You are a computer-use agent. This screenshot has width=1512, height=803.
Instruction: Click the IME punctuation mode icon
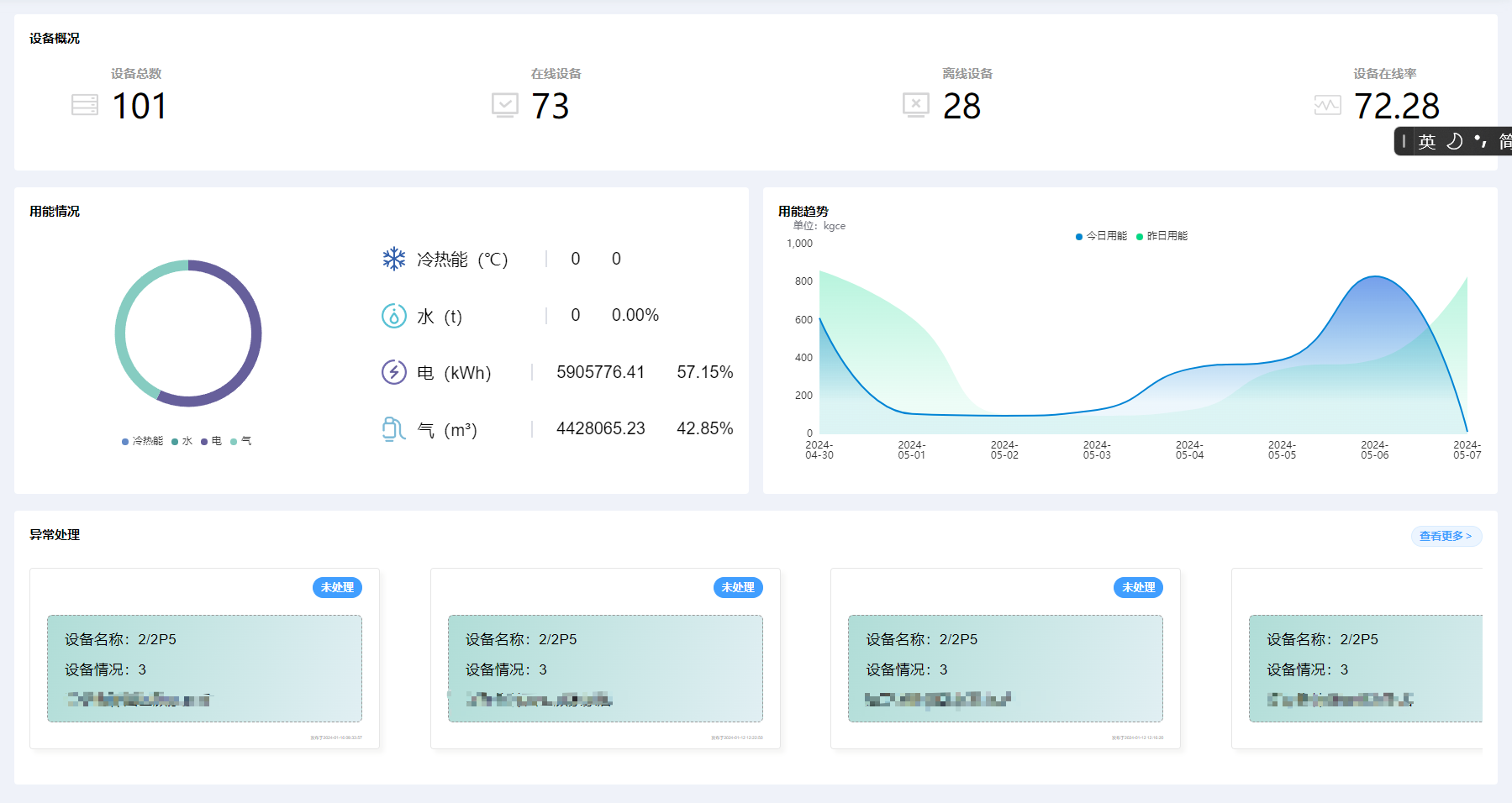pyautogui.click(x=1481, y=140)
